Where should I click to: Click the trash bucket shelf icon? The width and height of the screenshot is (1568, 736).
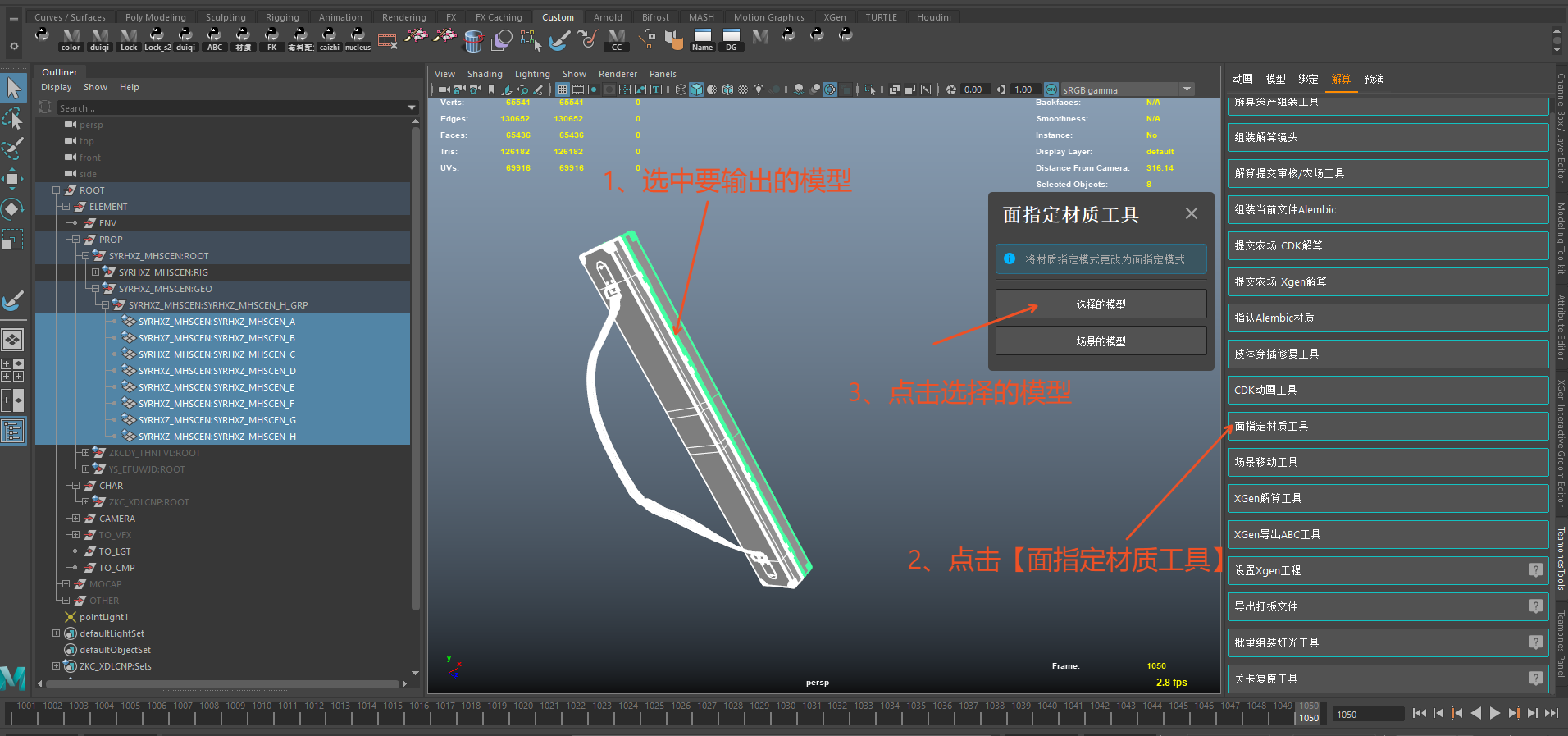tap(473, 39)
